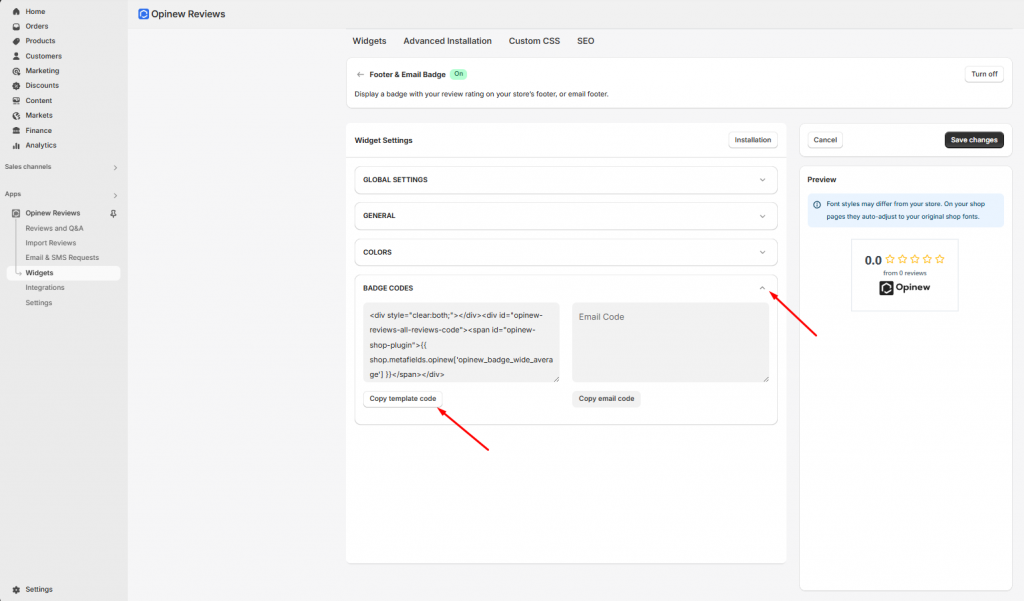The height and width of the screenshot is (601, 1024).
Task: Expand the Apps section
Action: pos(116,195)
